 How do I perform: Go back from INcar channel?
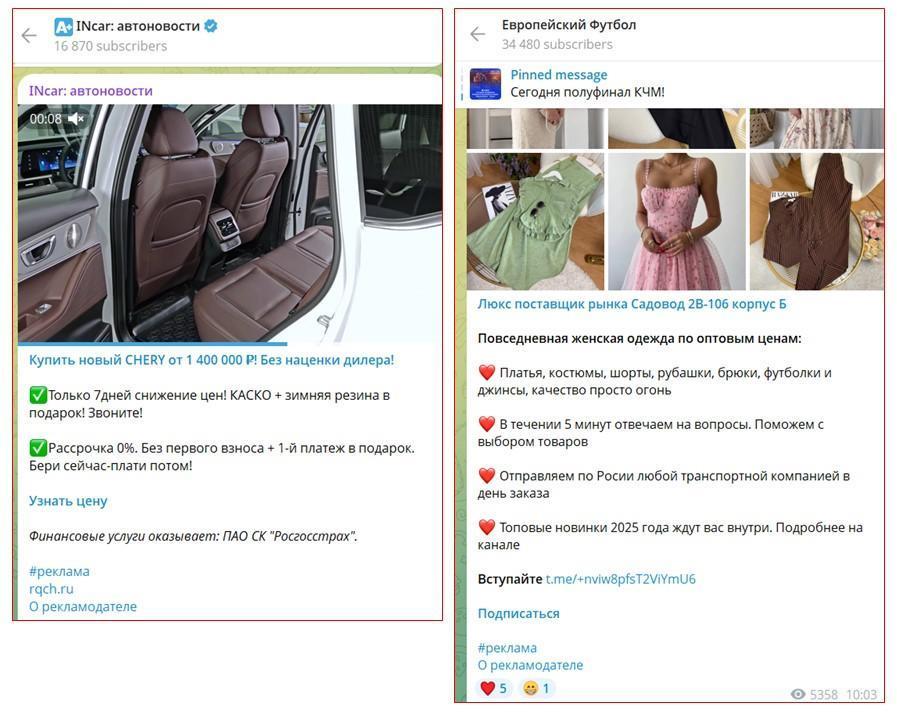coord(29,35)
